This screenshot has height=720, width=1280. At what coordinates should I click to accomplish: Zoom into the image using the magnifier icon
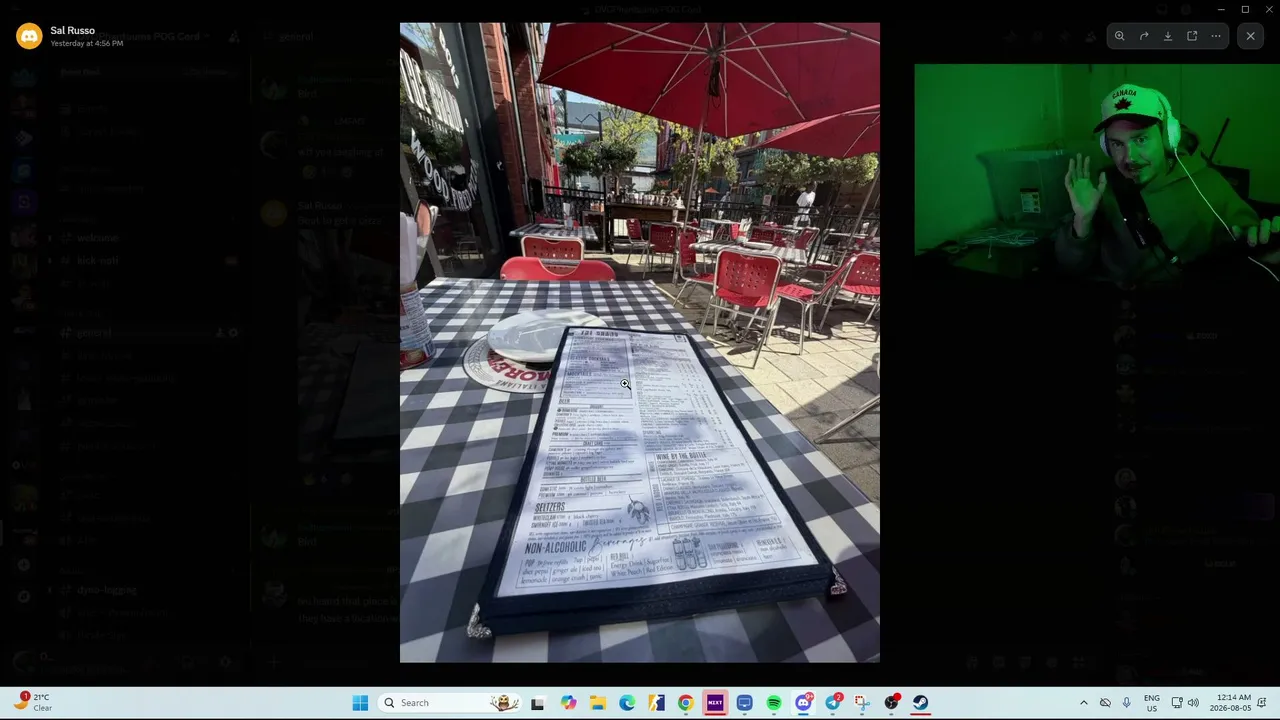(x=1120, y=36)
